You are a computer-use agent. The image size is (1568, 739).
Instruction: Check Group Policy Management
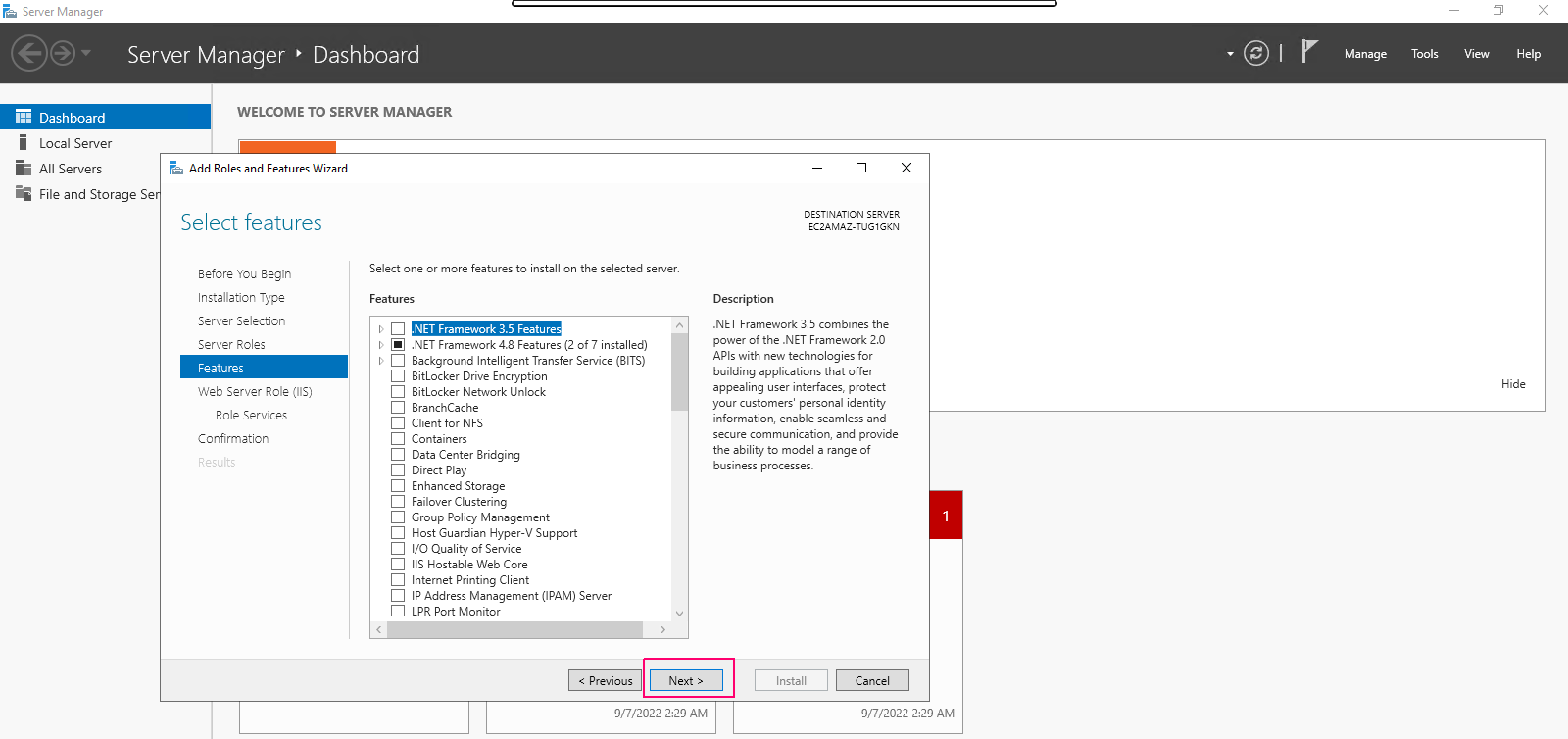tap(398, 517)
